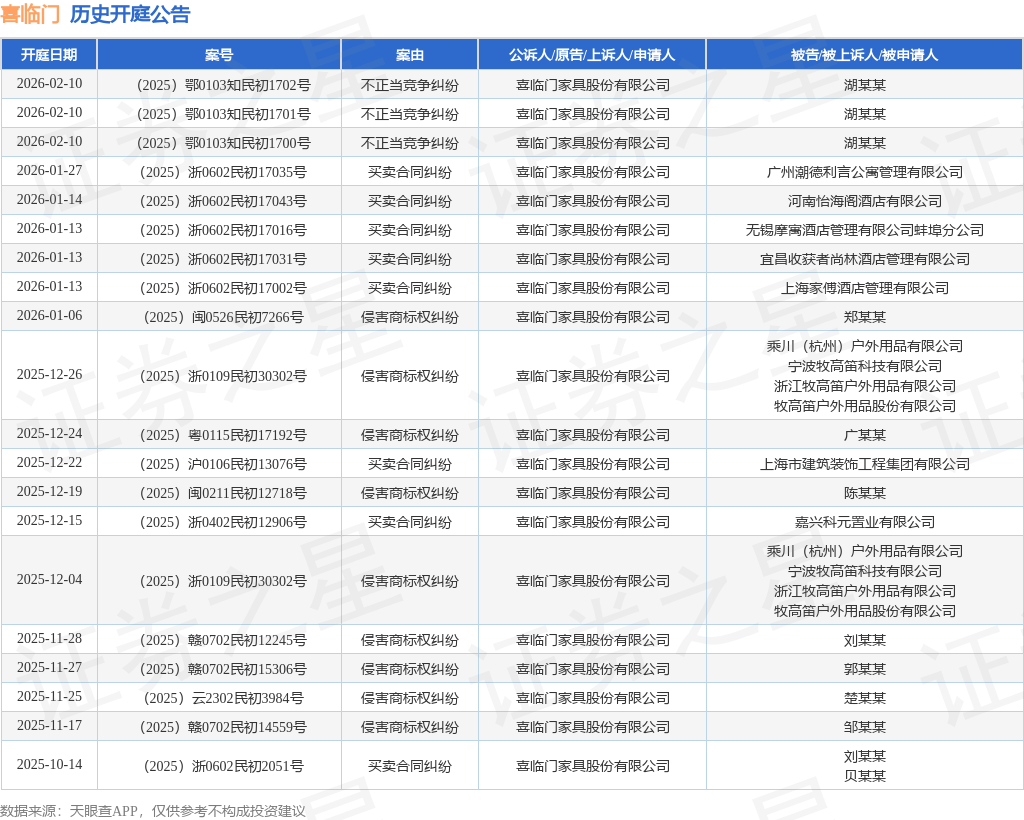Click defendant 贝某某
1024x820 pixels.
click(865, 776)
